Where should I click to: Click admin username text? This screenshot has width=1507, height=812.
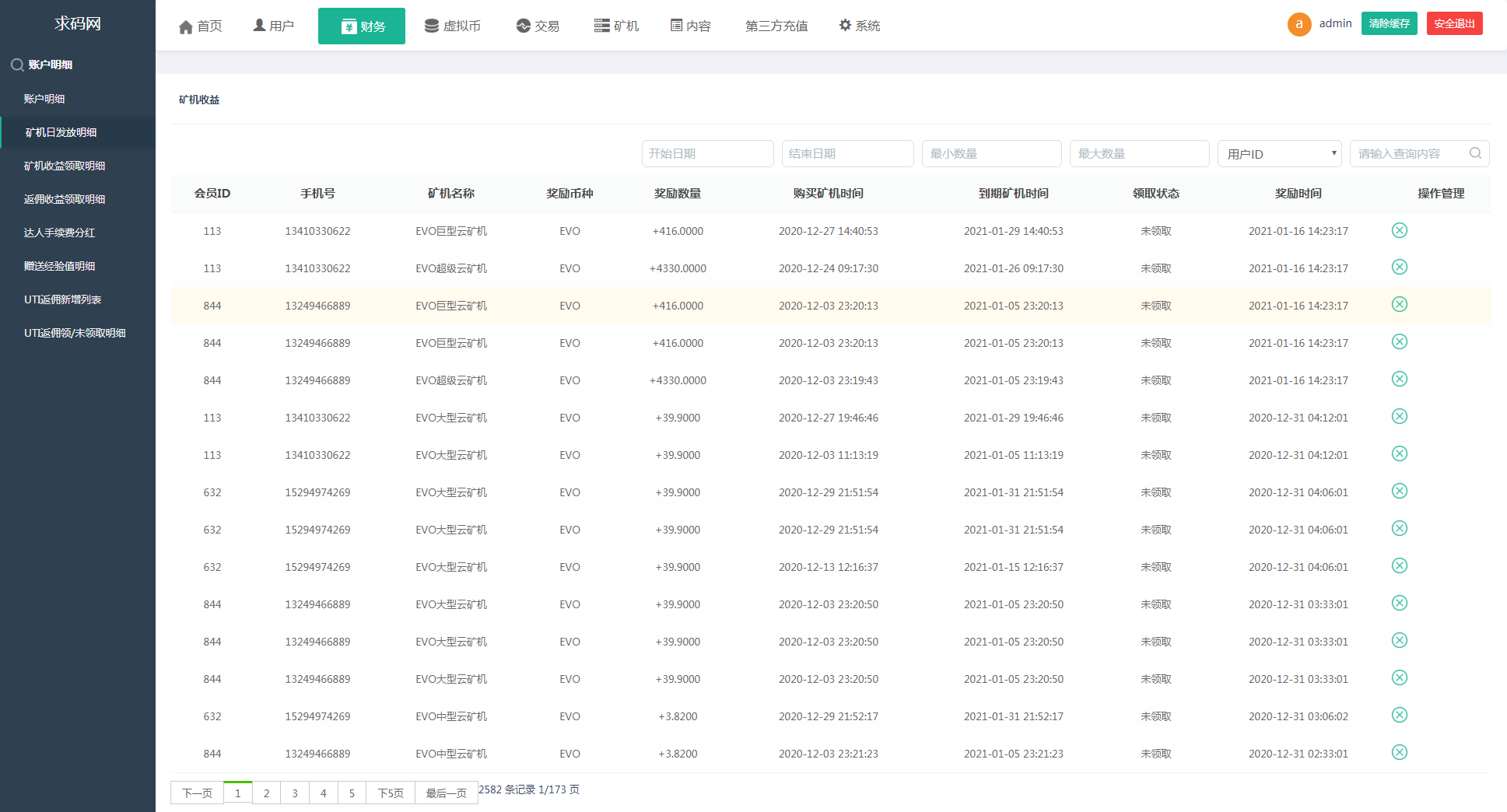[1335, 23]
